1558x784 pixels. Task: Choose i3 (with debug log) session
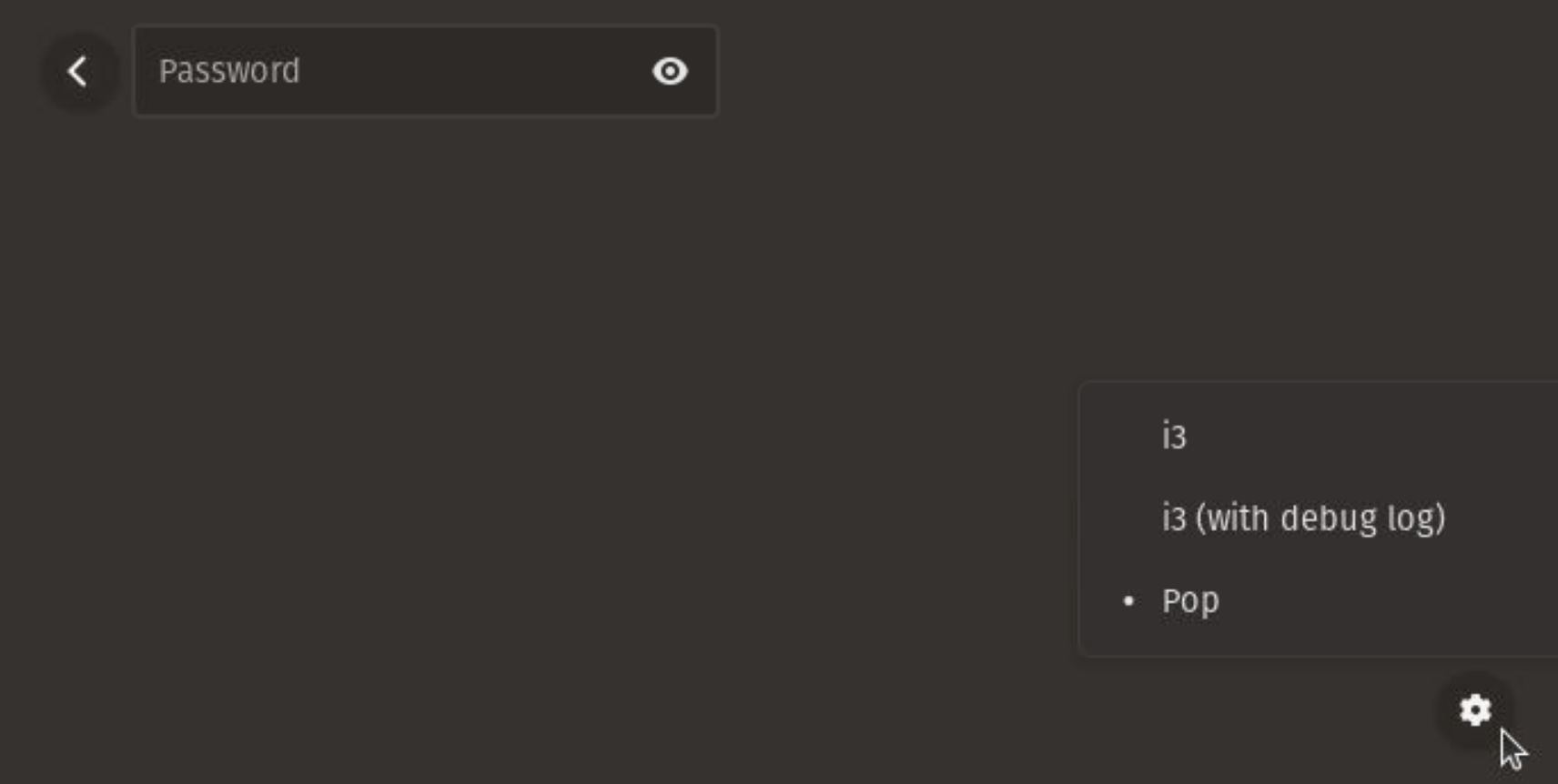click(1319, 518)
